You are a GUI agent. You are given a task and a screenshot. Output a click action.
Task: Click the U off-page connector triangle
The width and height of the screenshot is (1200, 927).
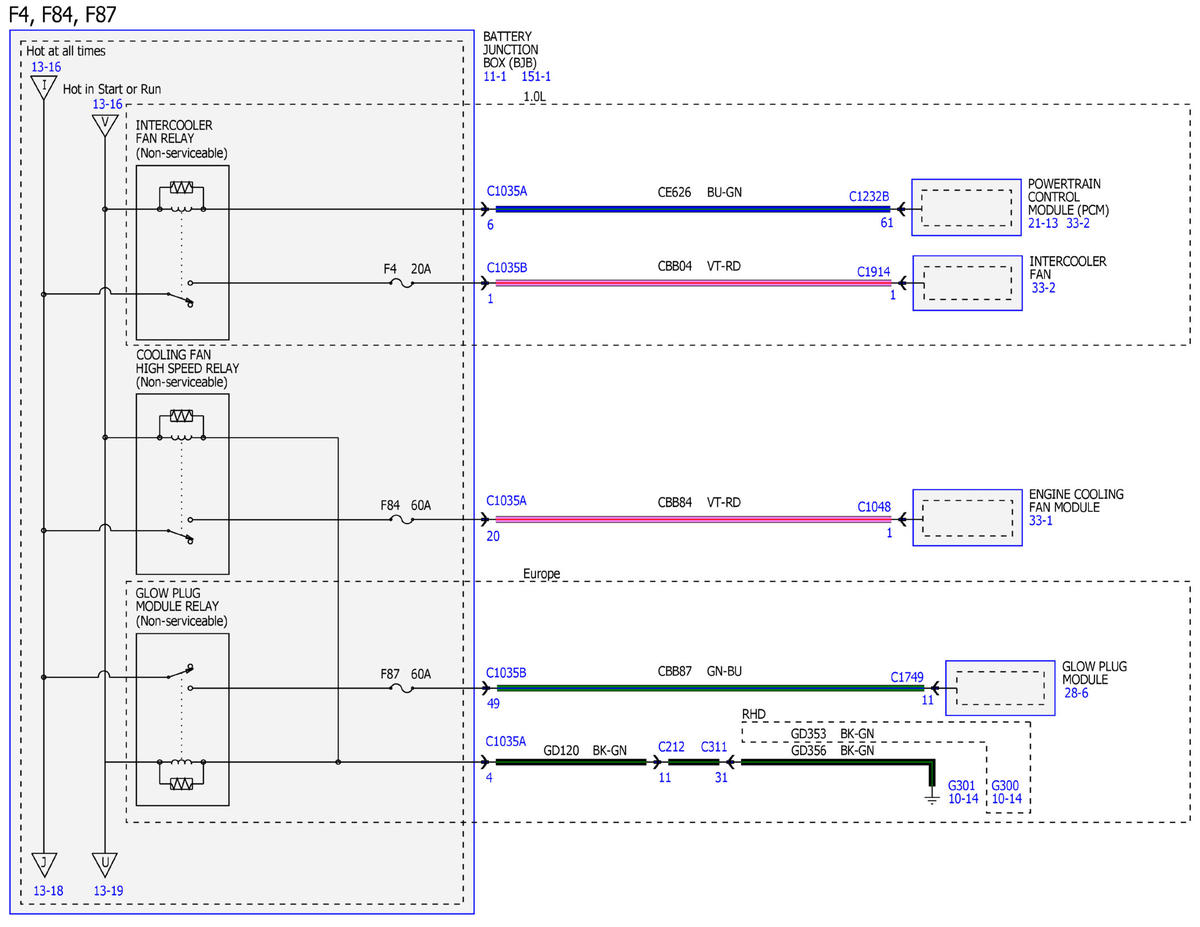(104, 863)
